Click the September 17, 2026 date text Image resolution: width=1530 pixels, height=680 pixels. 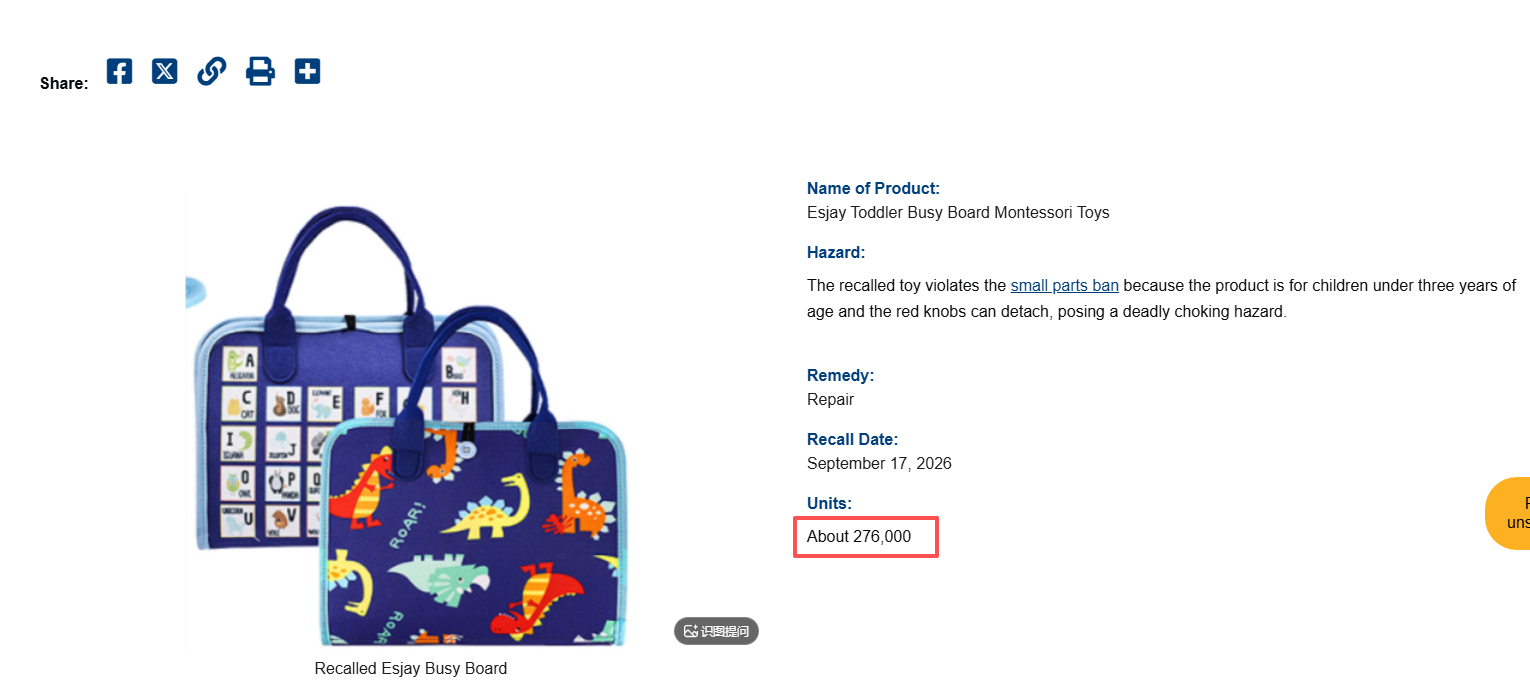pyautogui.click(x=879, y=464)
